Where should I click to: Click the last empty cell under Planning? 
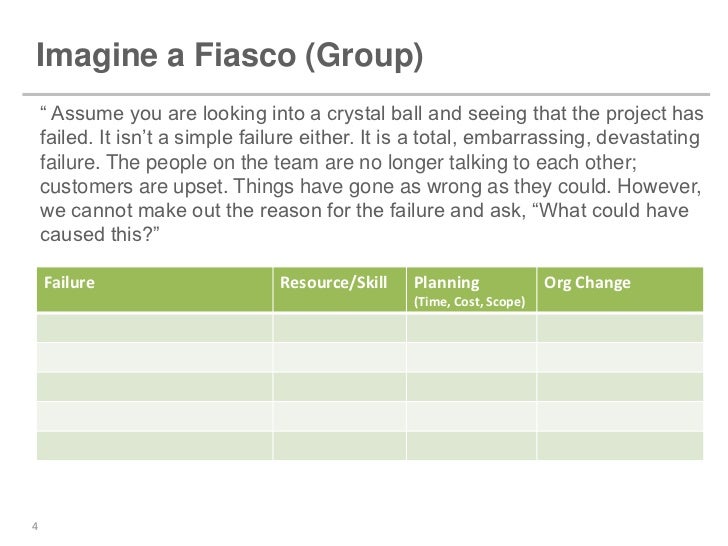471,445
